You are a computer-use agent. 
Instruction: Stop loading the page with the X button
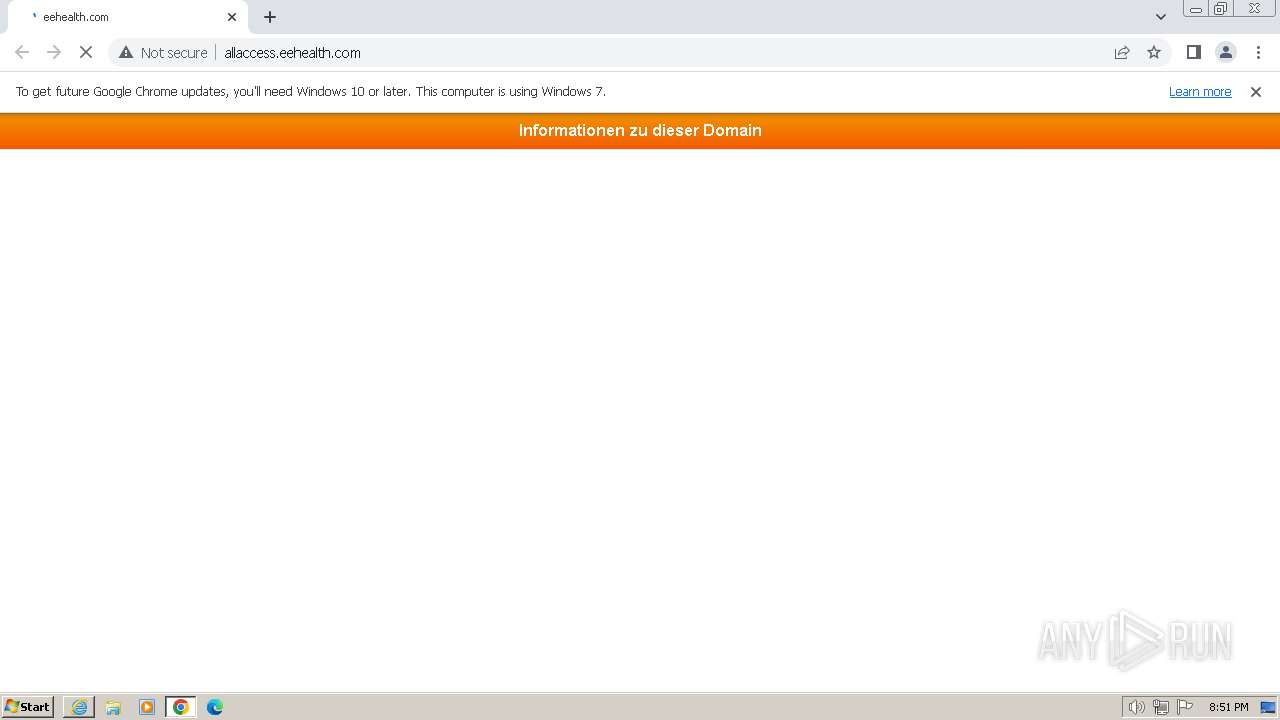coord(86,52)
